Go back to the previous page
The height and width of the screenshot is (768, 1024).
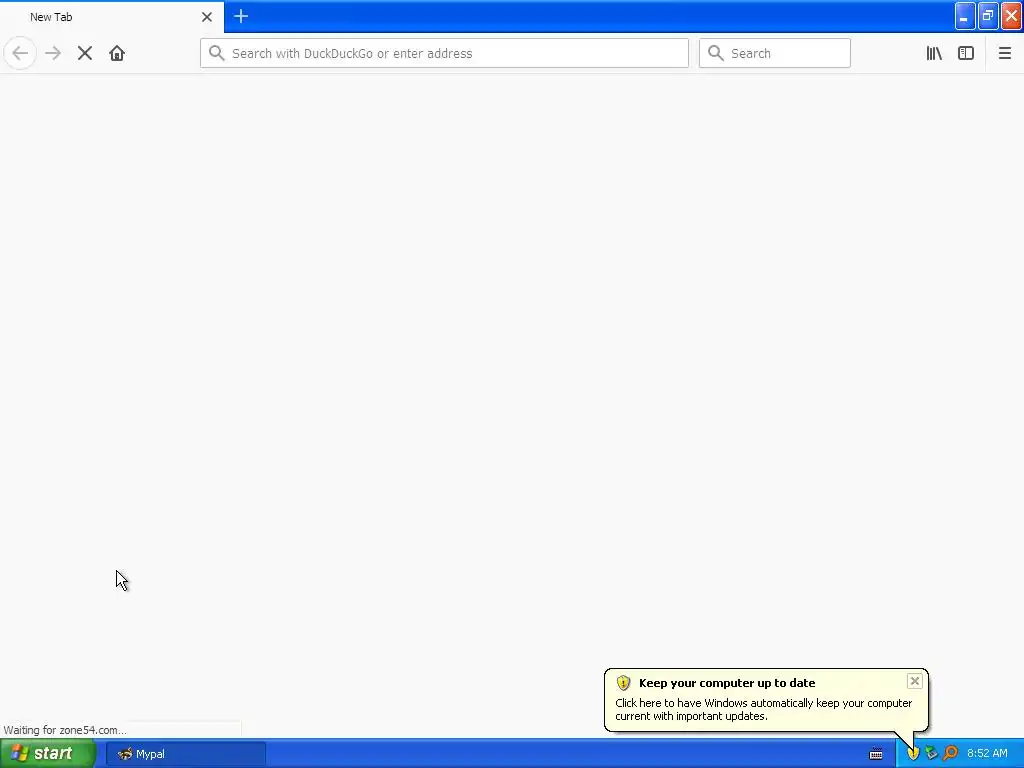(x=20, y=54)
